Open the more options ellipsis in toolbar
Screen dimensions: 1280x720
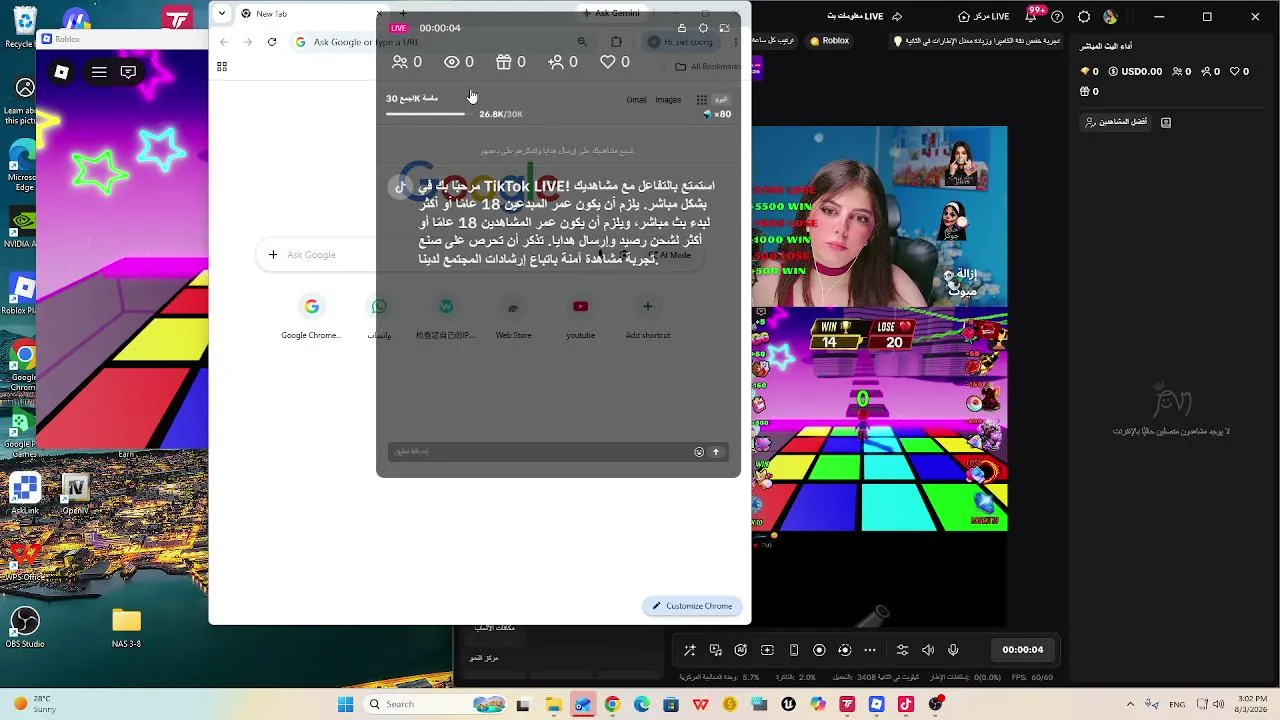click(870, 650)
